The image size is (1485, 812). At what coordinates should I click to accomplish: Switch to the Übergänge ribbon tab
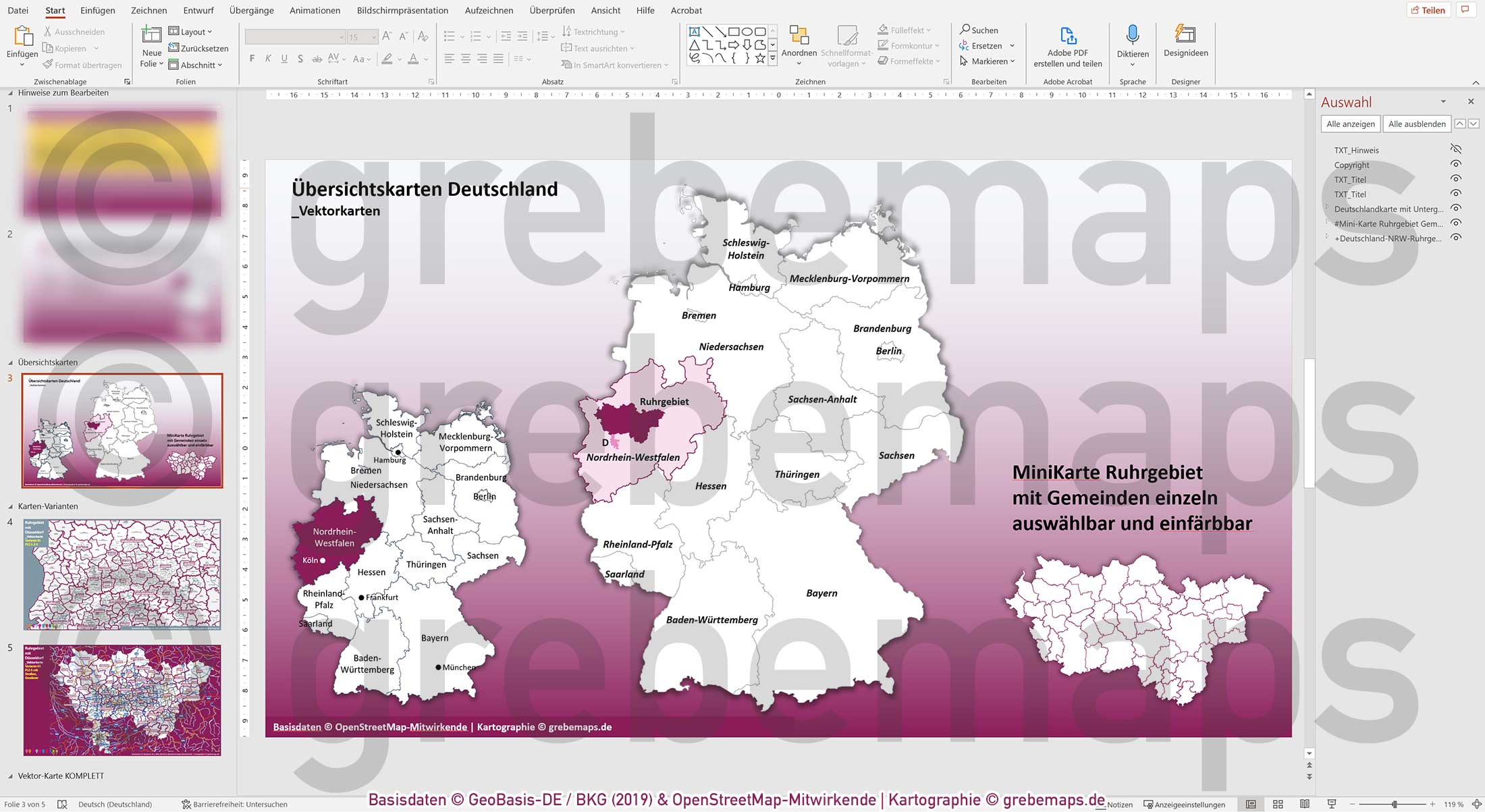pyautogui.click(x=250, y=10)
